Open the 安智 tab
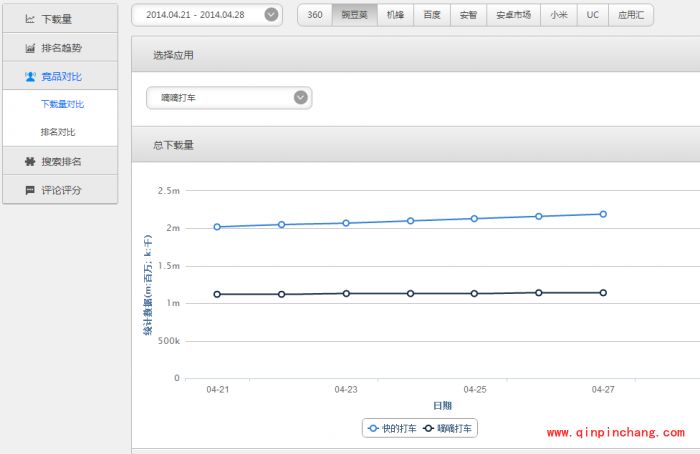 (x=468, y=15)
